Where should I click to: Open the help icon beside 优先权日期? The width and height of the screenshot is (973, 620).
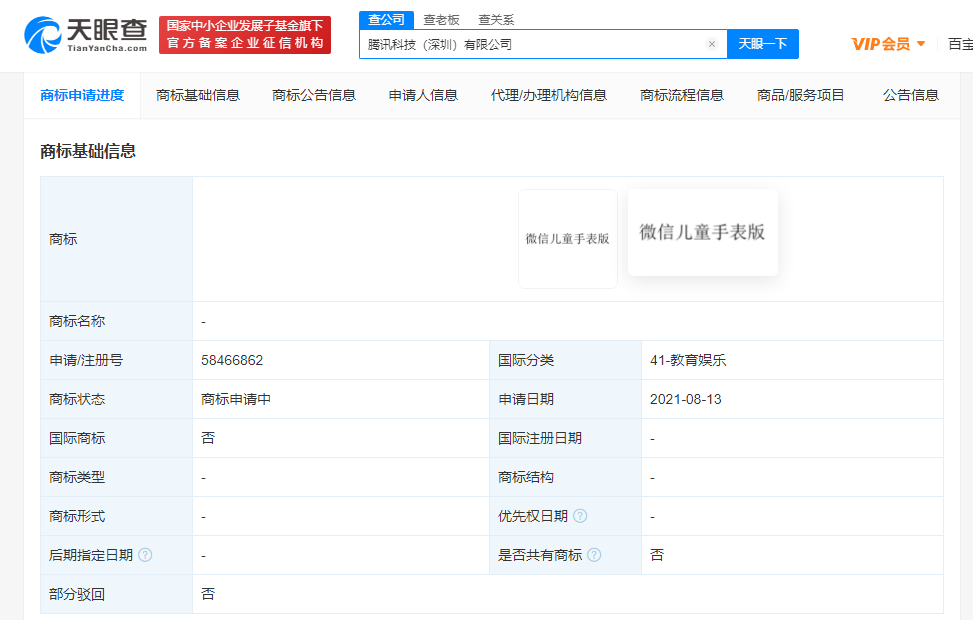[x=580, y=516]
